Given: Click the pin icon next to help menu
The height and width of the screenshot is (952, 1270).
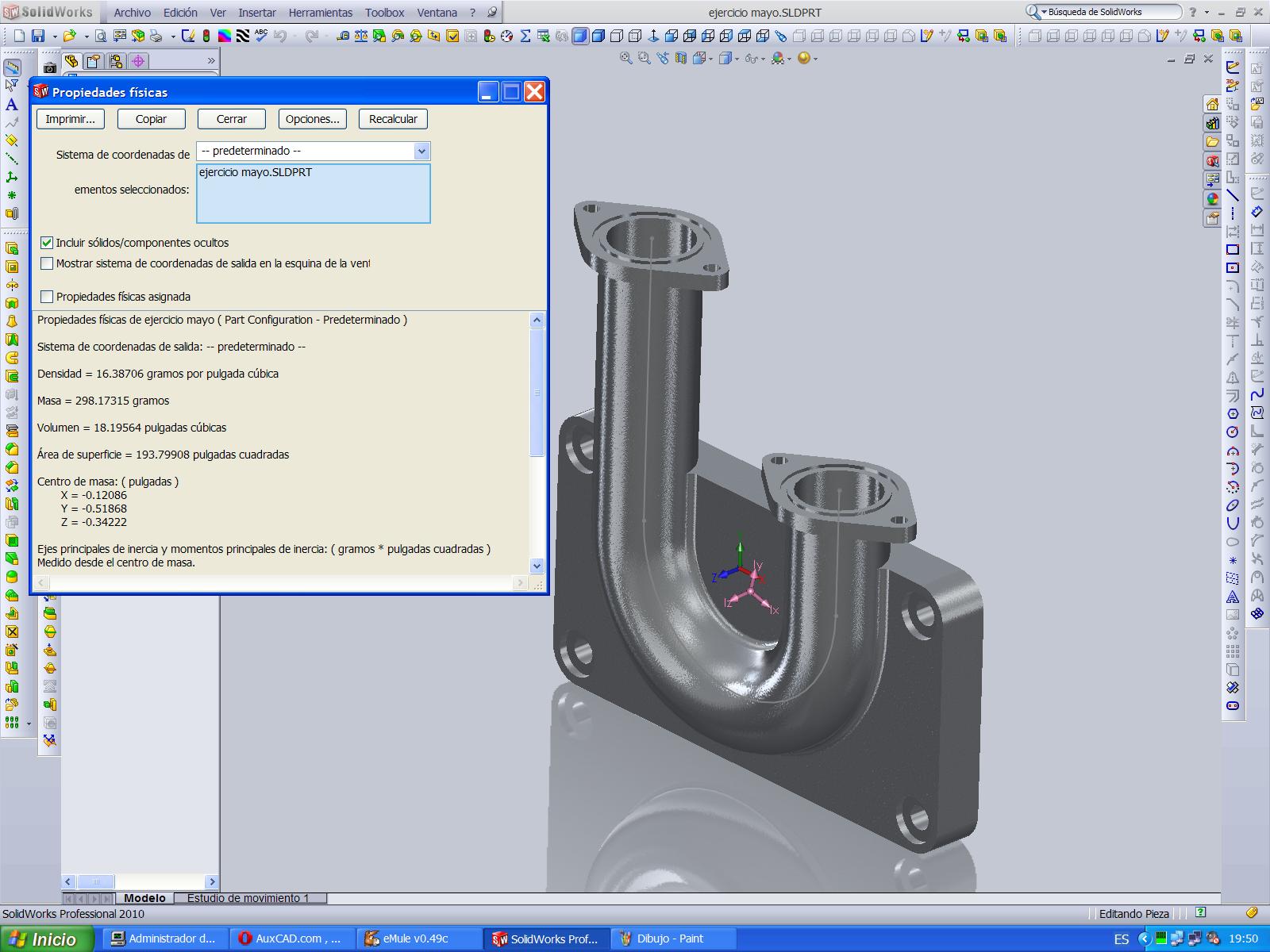Looking at the screenshot, I should pos(492,13).
